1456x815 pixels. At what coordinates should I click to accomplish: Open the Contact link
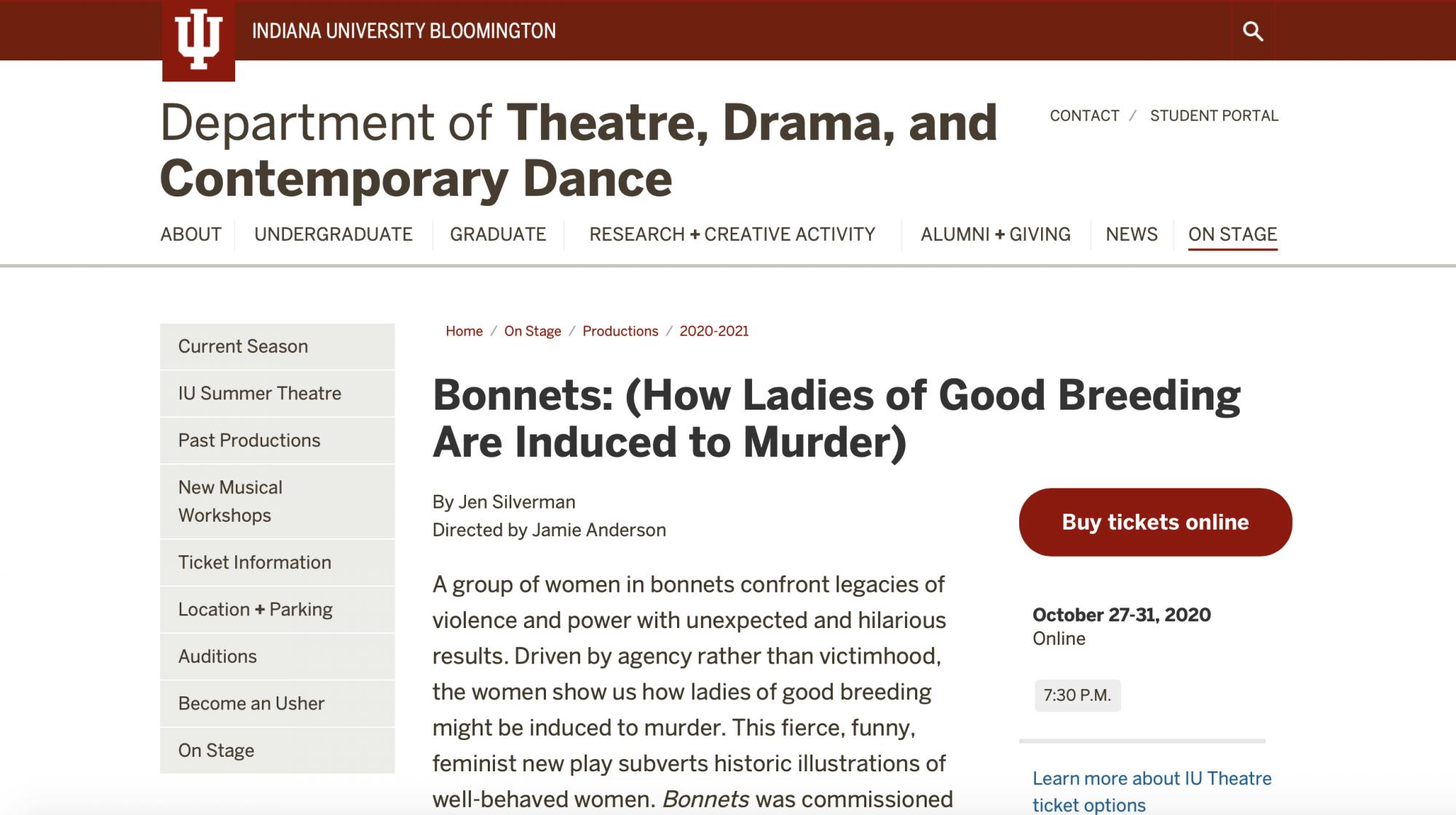pos(1084,116)
